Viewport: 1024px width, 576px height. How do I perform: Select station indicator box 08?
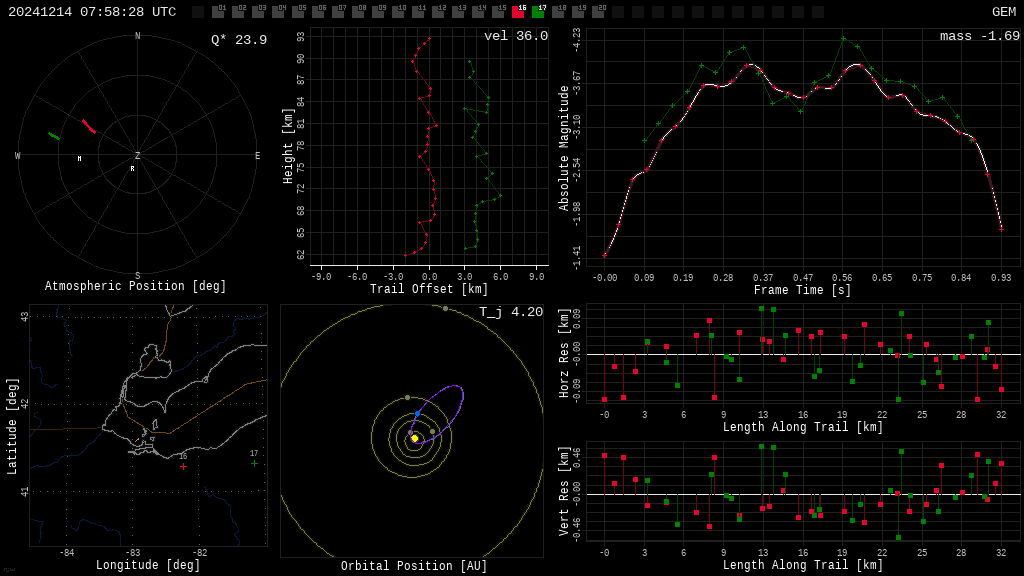[358, 11]
